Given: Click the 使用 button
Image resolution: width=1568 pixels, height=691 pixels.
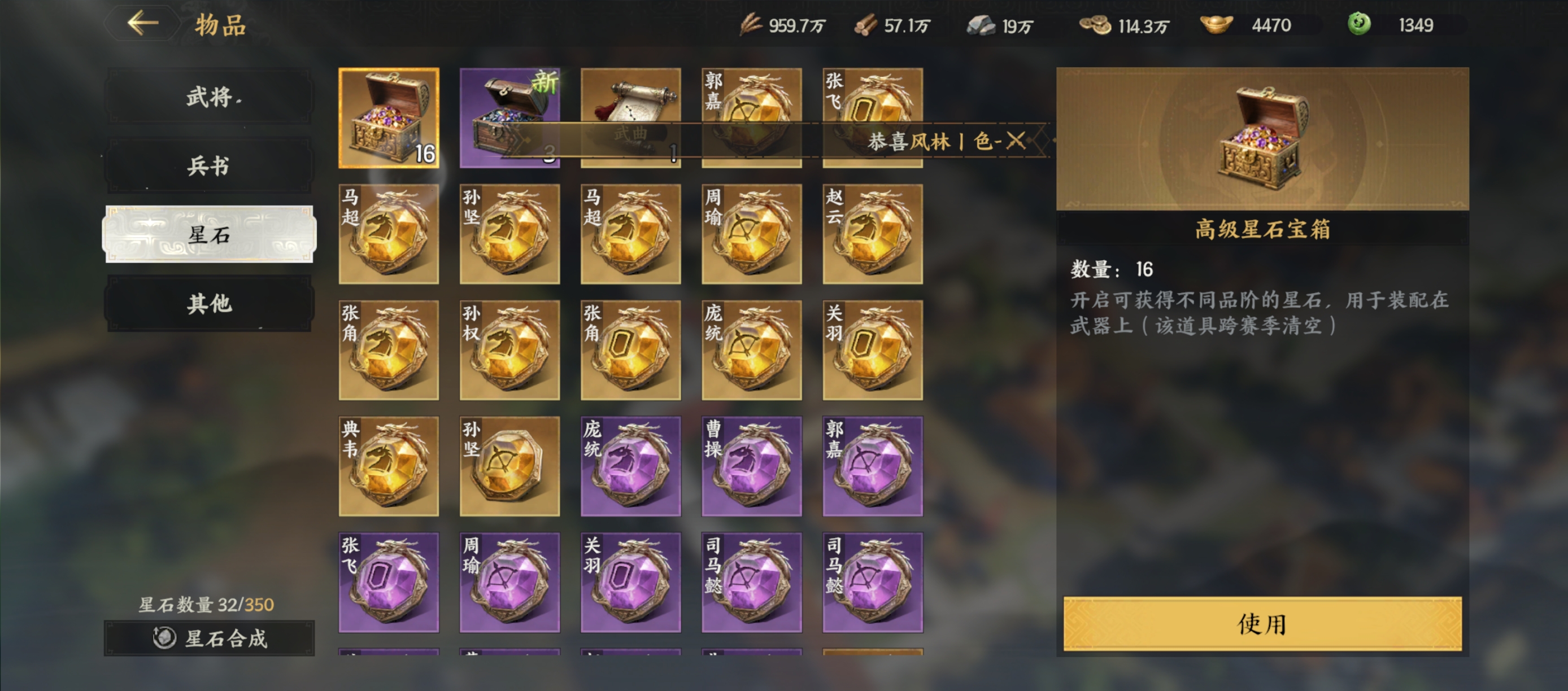Looking at the screenshot, I should click(x=1262, y=624).
